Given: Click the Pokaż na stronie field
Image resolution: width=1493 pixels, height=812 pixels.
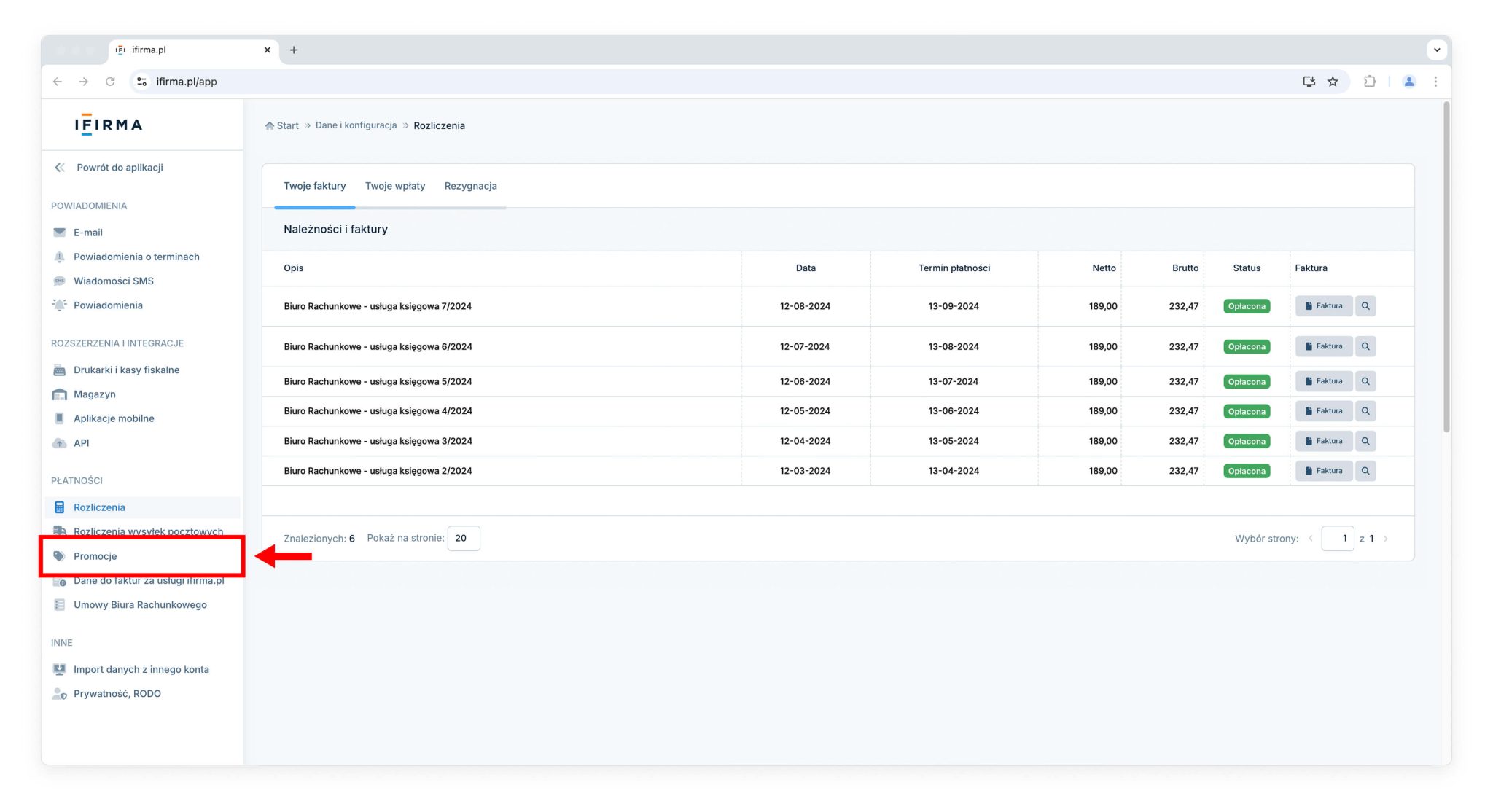Looking at the screenshot, I should coord(464,539).
